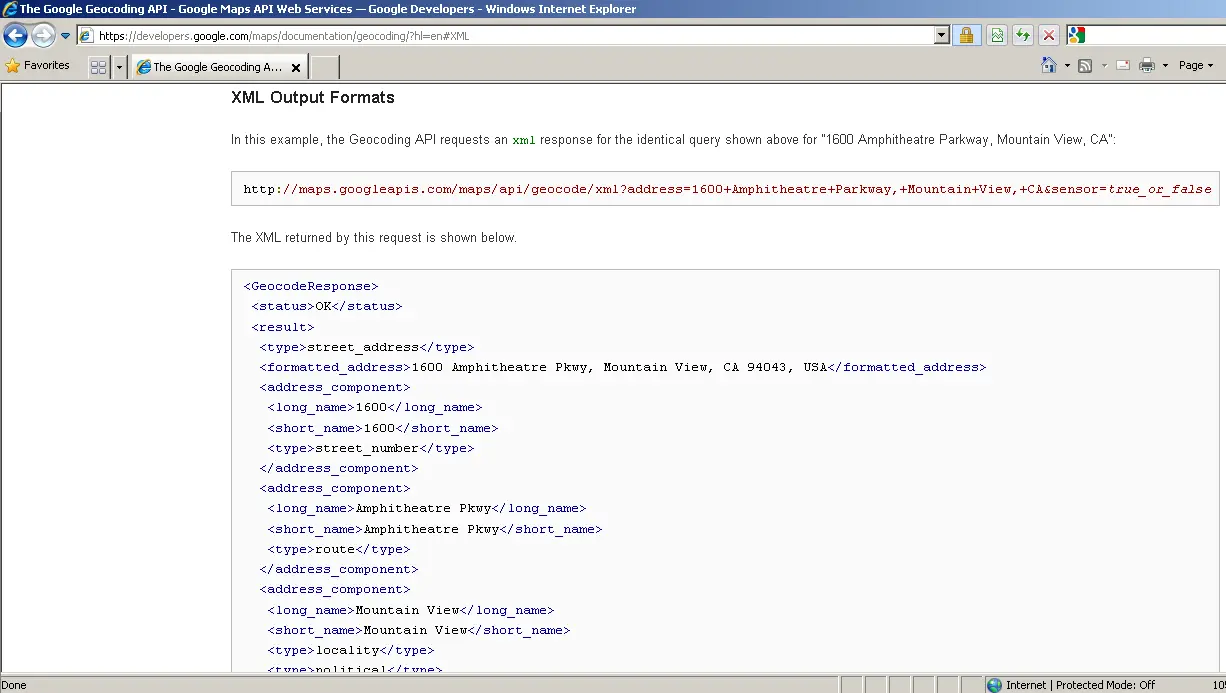1226x693 pixels.
Task: Expand the Print dropdown arrow
Action: click(x=1165, y=66)
